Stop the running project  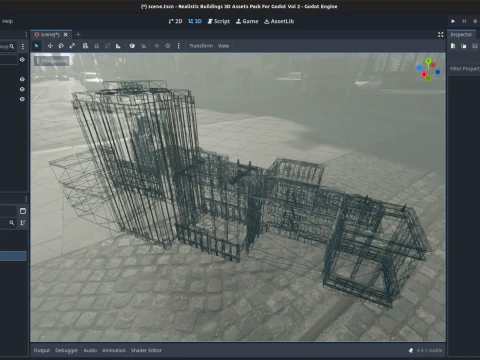click(x=475, y=21)
